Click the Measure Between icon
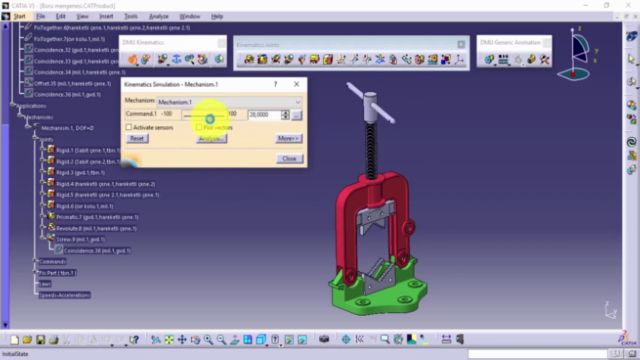Viewport: 640px width, 360px height. pyautogui.click(x=446, y=340)
